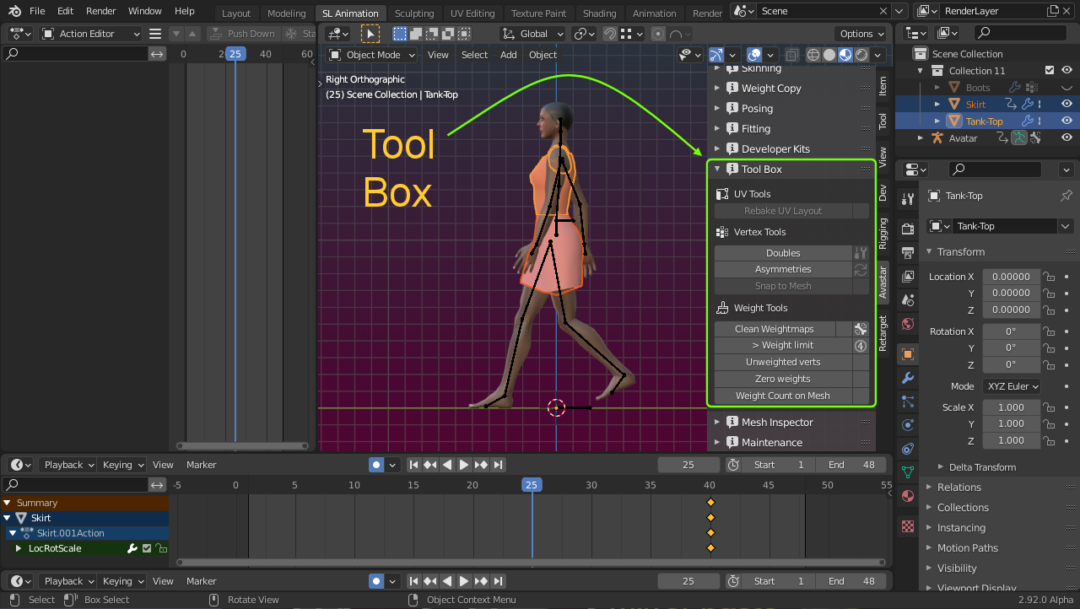Open the Object Mode dropdown
The width and height of the screenshot is (1080, 609).
[x=373, y=55]
